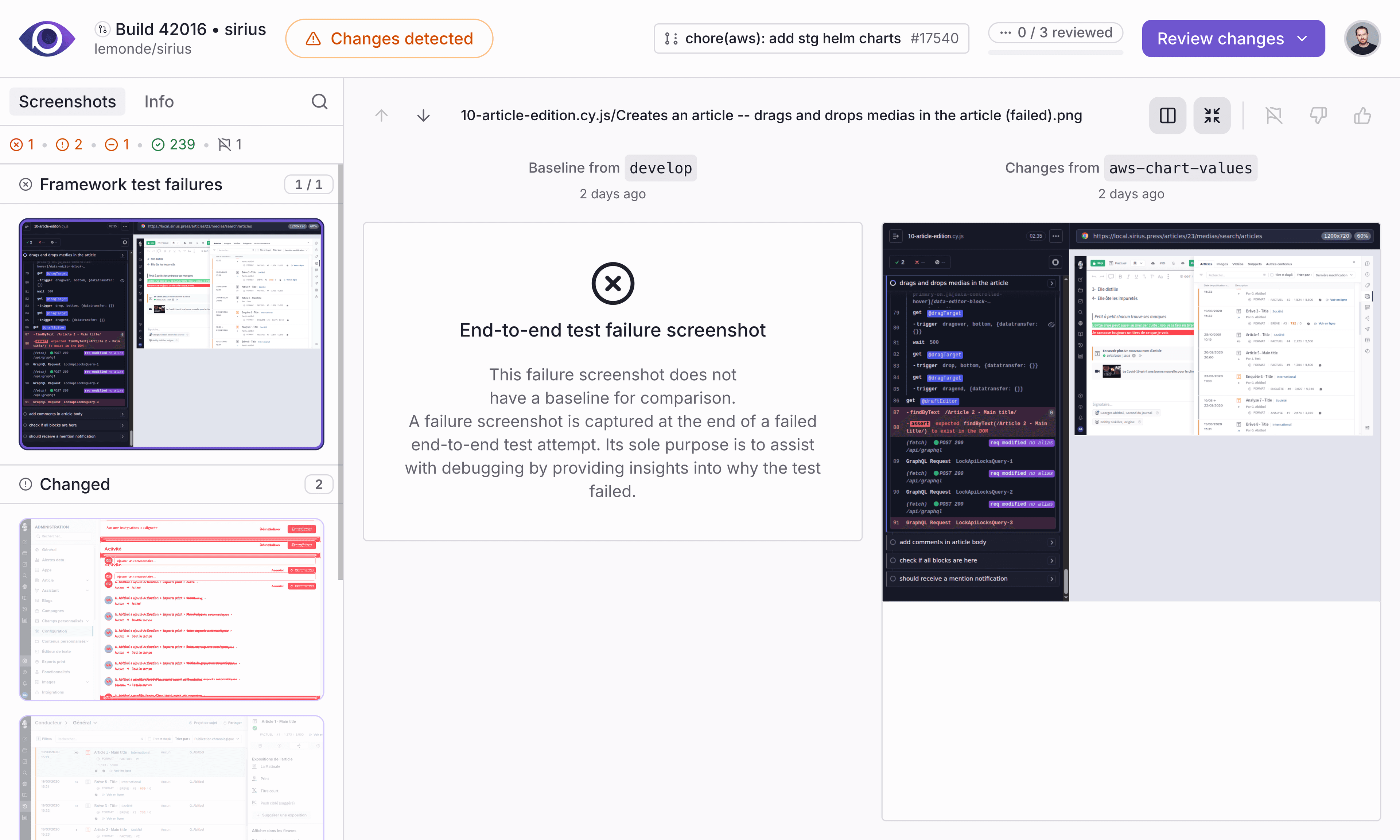
Task: Switch to the Info tab
Action: click(x=159, y=101)
